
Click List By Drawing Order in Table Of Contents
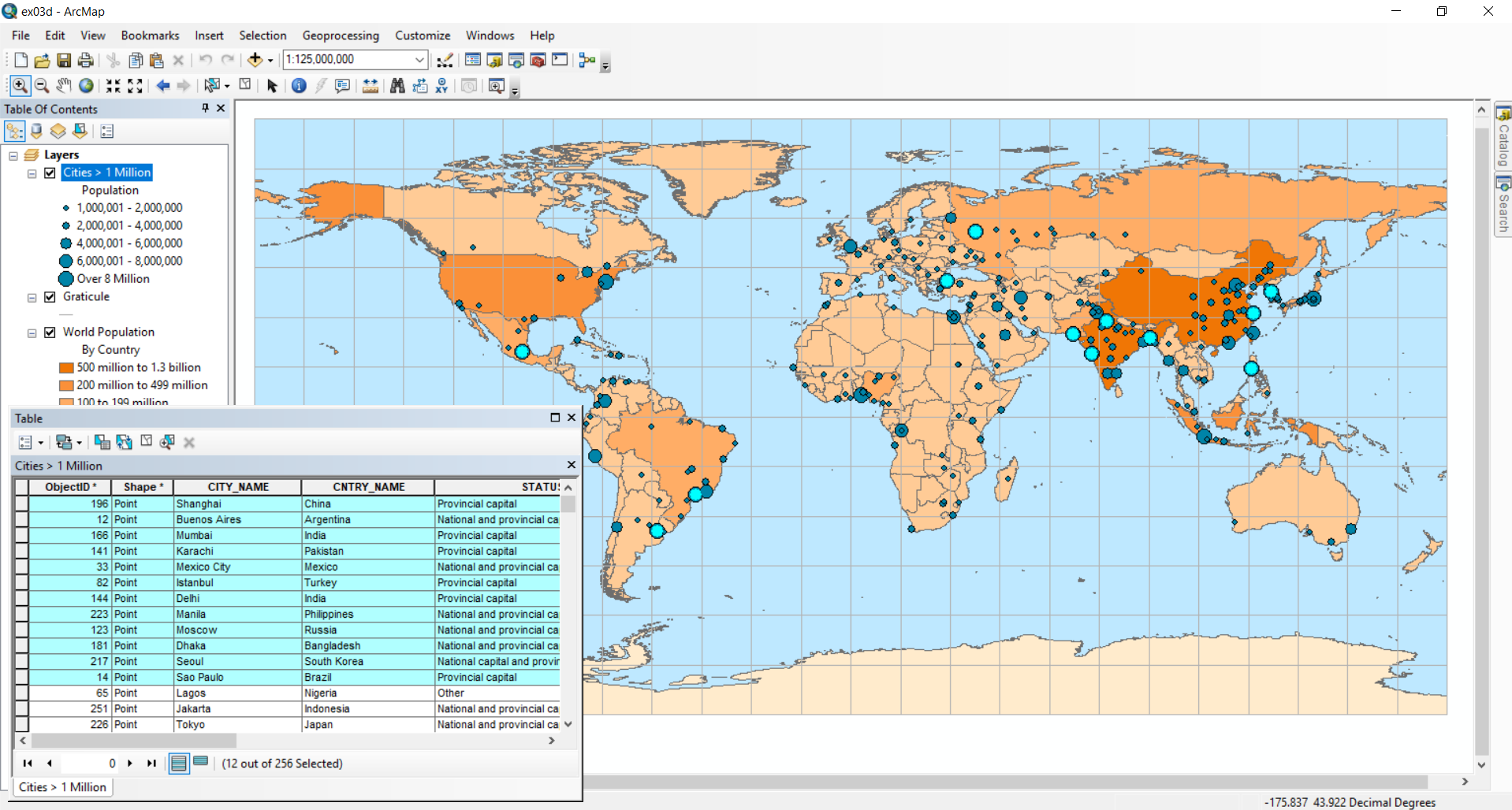(x=14, y=131)
